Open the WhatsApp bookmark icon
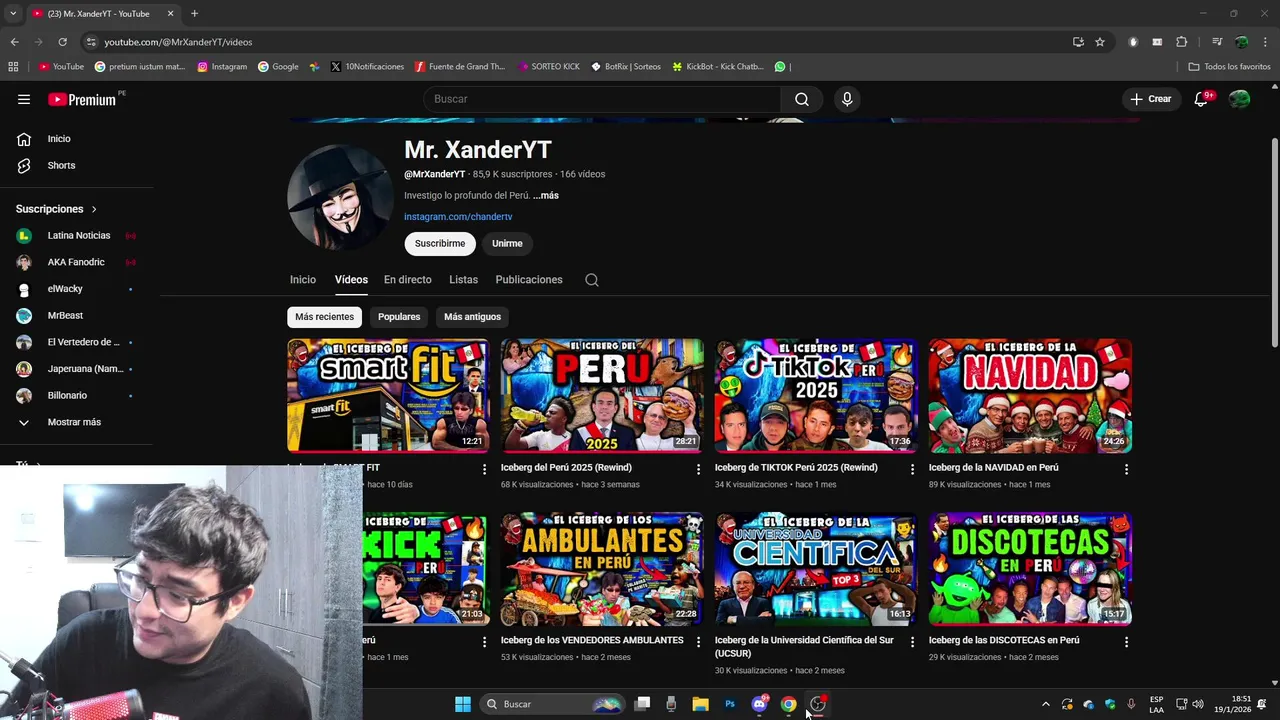This screenshot has height=720, width=1280. (780, 67)
